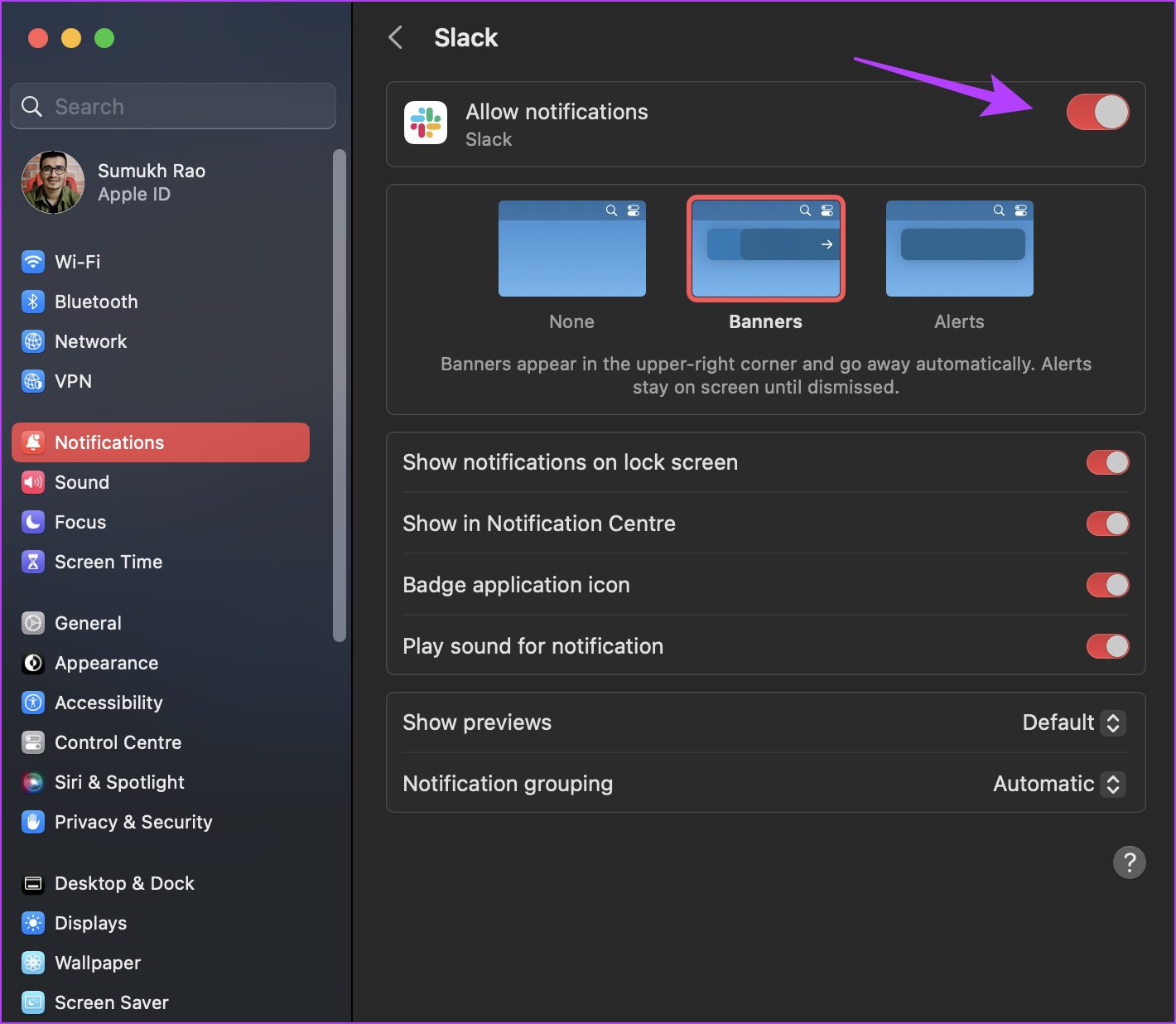Click the General gear icon
The image size is (1176, 1024).
33,623
